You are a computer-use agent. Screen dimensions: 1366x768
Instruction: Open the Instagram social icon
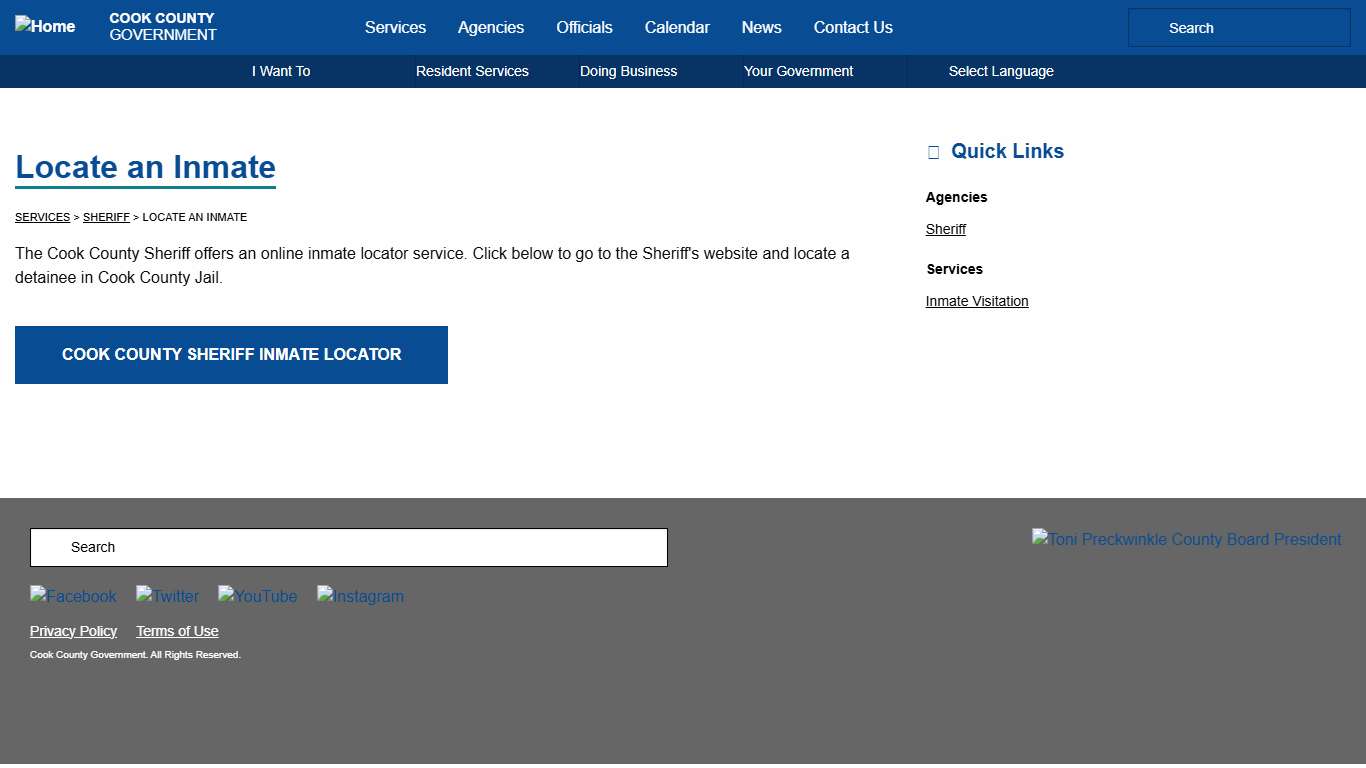360,596
